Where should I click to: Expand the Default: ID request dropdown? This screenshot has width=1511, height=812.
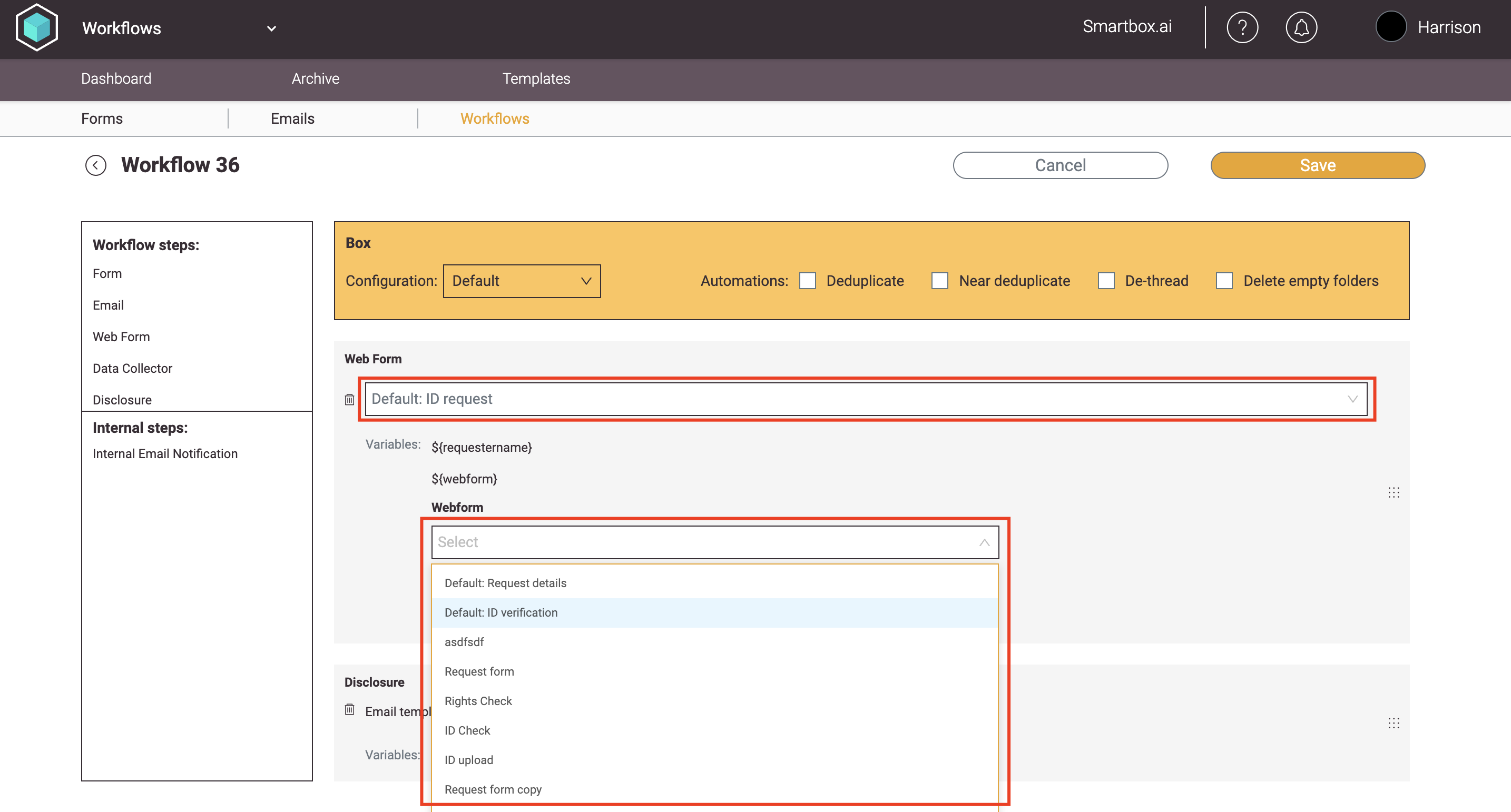click(x=865, y=399)
